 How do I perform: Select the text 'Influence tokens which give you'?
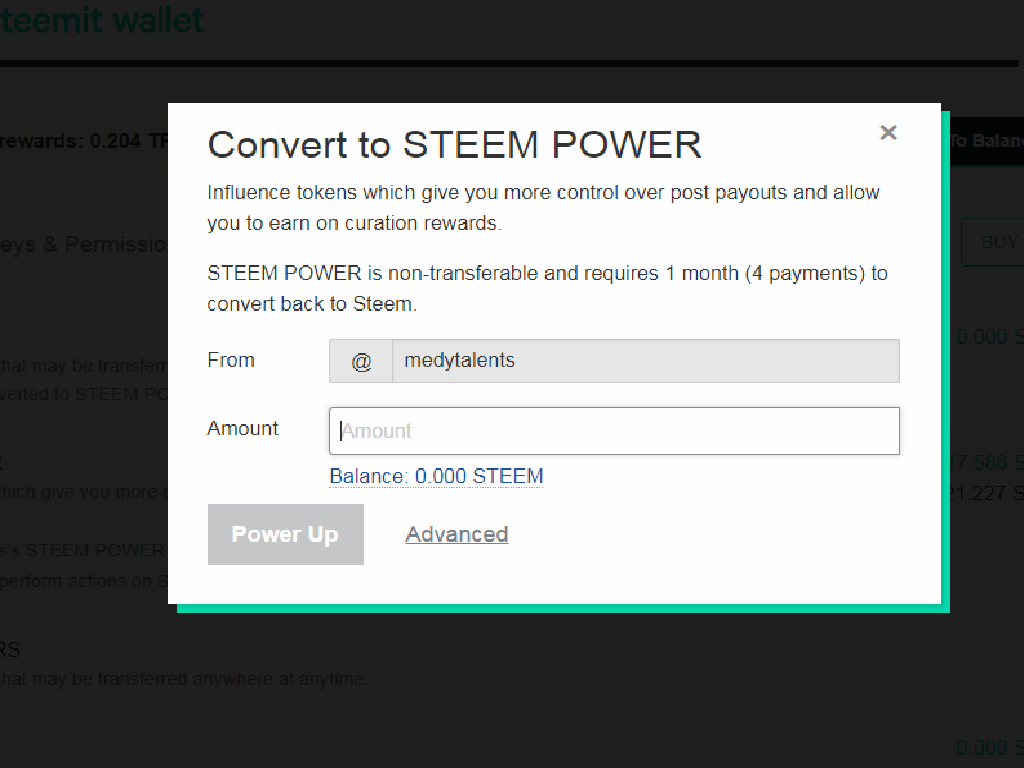pos(353,193)
